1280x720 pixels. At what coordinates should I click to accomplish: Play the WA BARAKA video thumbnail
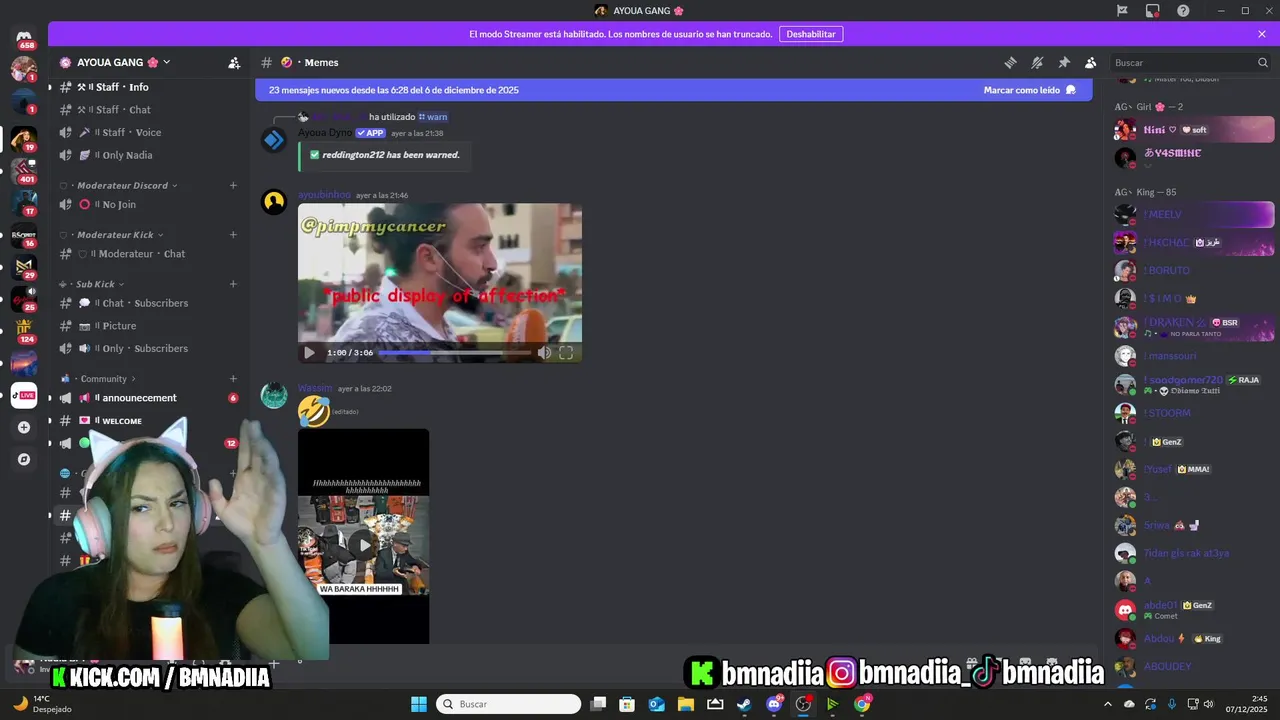363,545
